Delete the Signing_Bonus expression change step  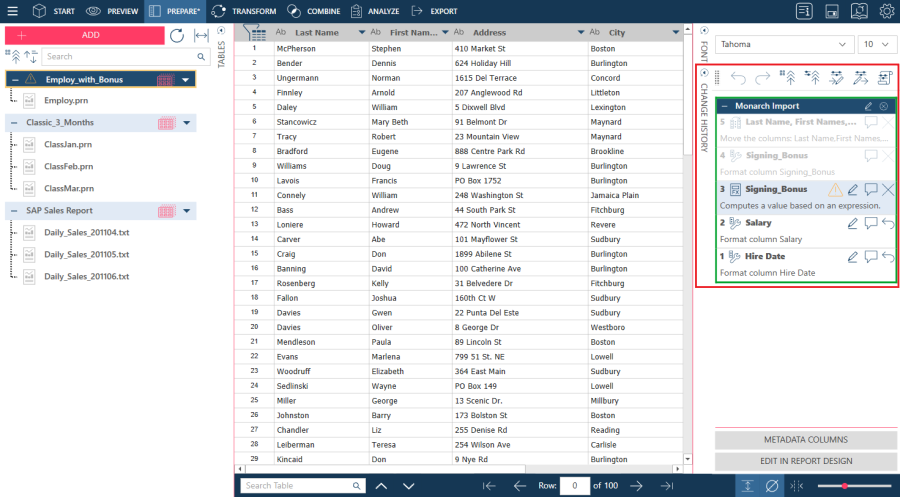(888, 190)
